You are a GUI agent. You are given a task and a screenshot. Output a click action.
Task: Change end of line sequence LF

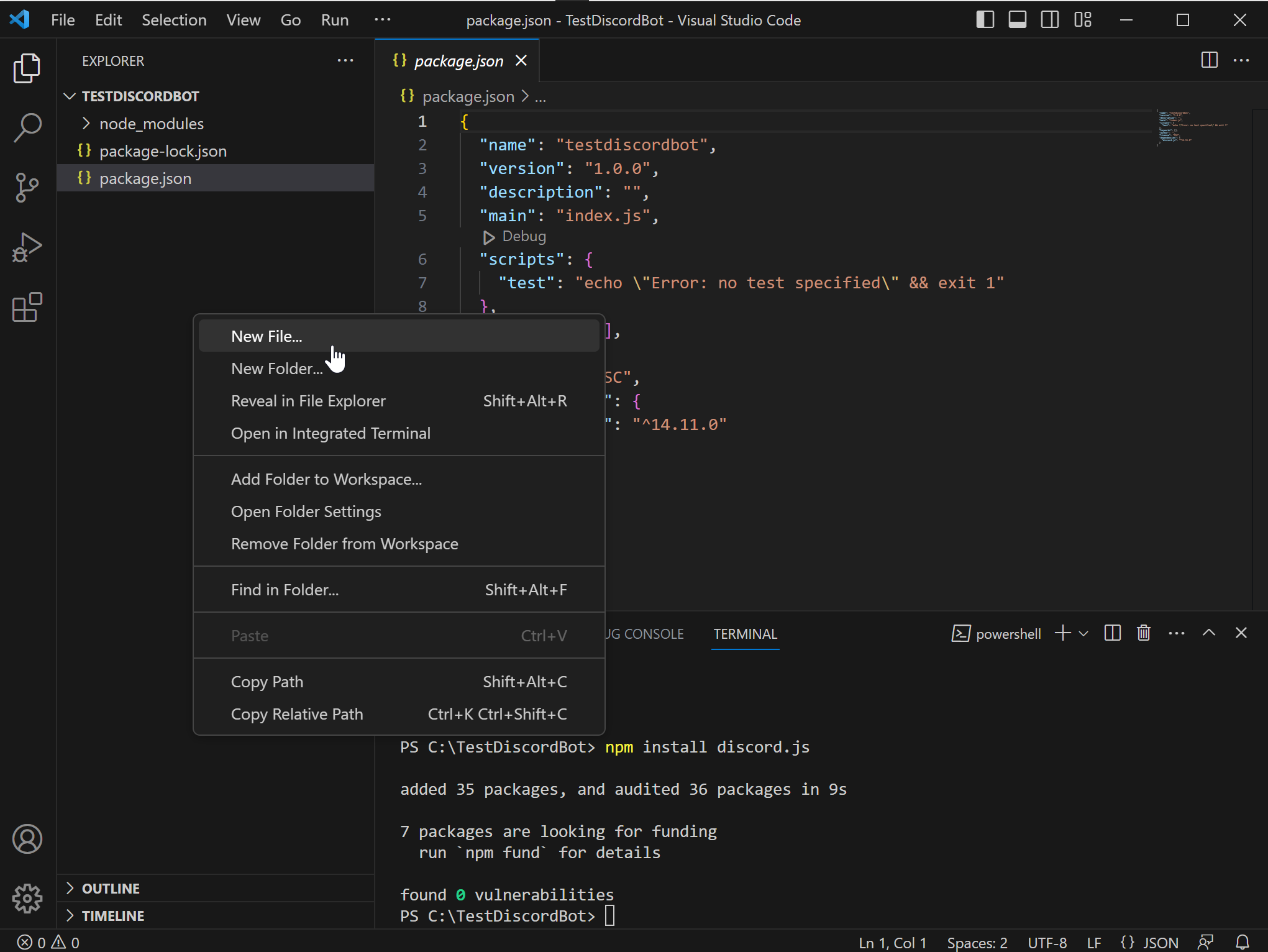click(x=1093, y=943)
